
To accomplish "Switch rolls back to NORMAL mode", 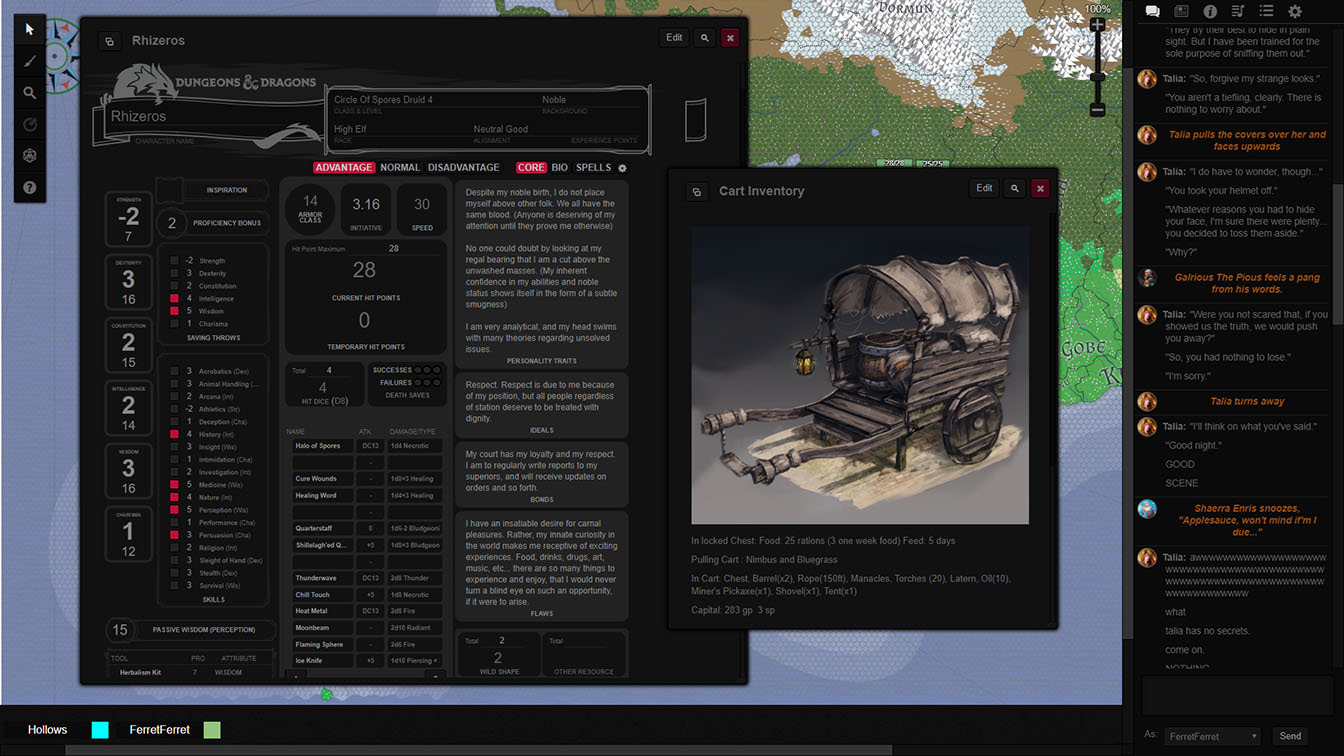I will coord(400,167).
